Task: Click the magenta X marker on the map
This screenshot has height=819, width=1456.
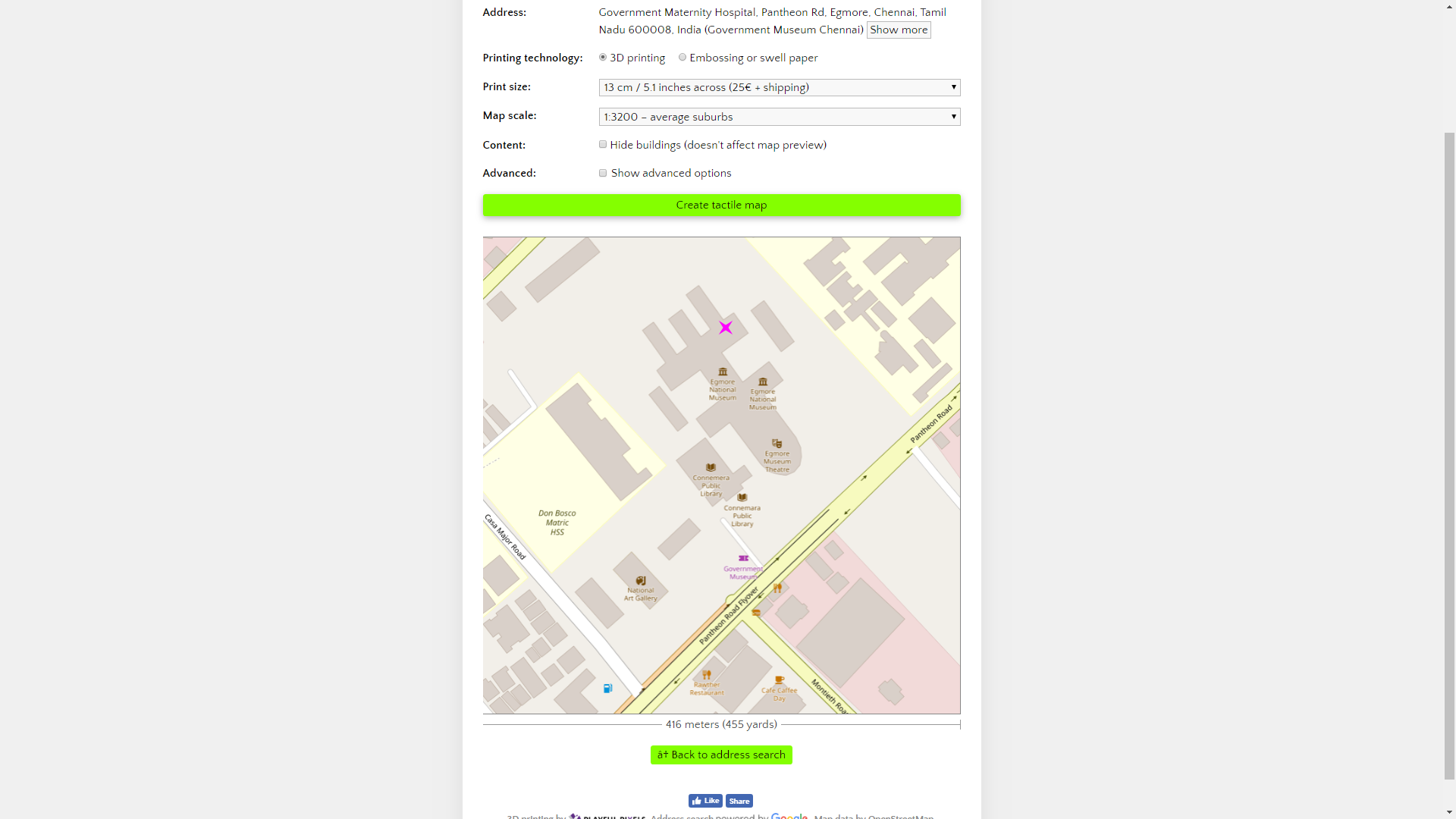Action: pyautogui.click(x=725, y=327)
